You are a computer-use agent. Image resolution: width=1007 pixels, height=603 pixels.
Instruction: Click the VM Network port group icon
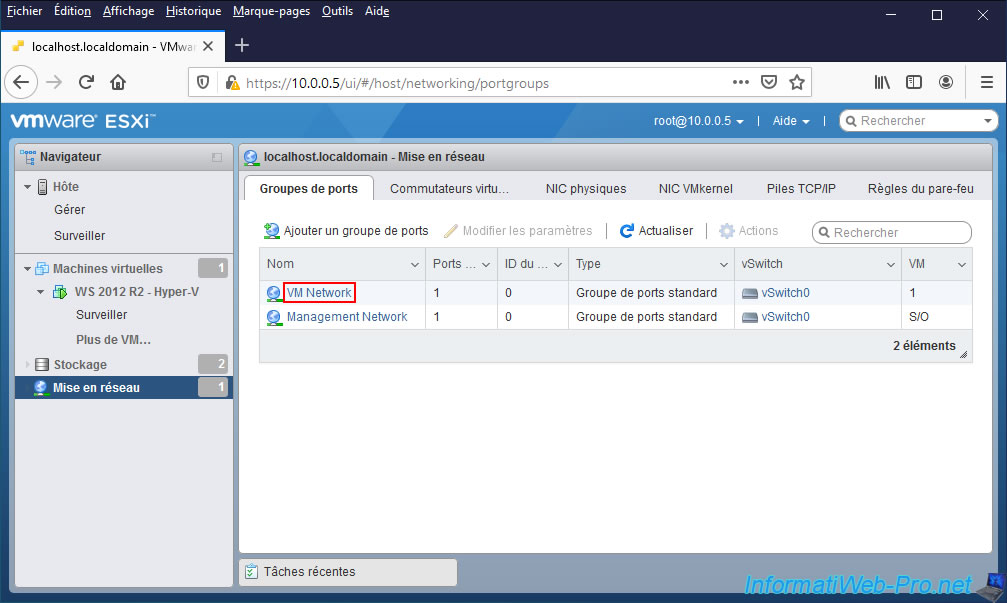pyautogui.click(x=274, y=293)
